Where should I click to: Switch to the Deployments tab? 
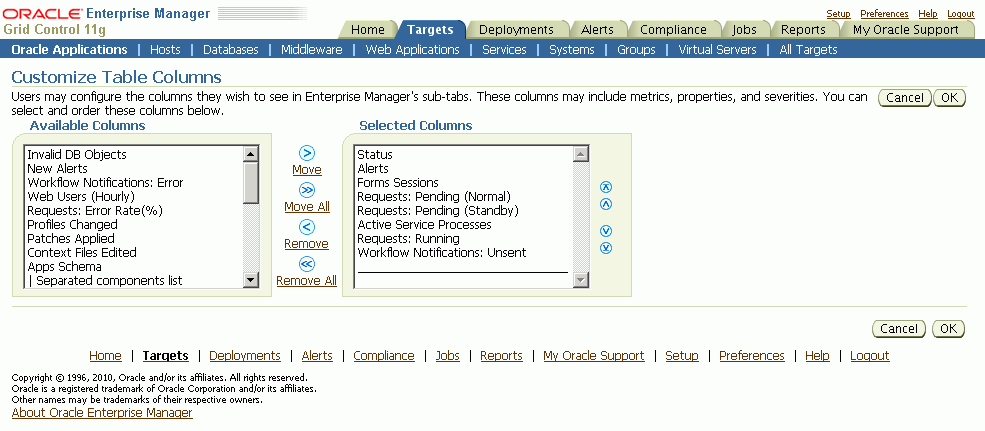(516, 30)
